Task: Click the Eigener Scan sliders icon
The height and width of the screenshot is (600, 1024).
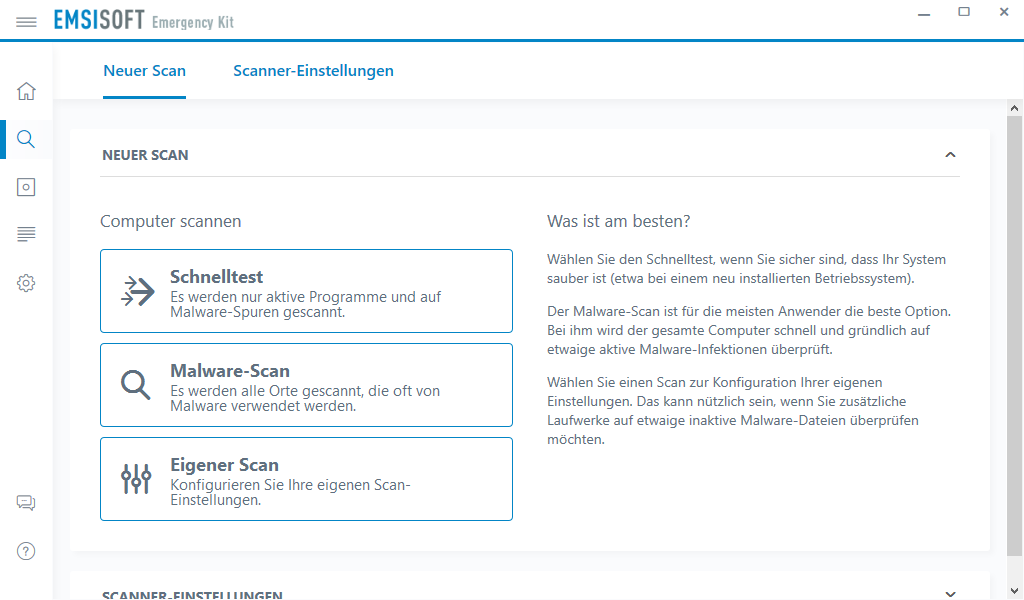Action: 136,479
